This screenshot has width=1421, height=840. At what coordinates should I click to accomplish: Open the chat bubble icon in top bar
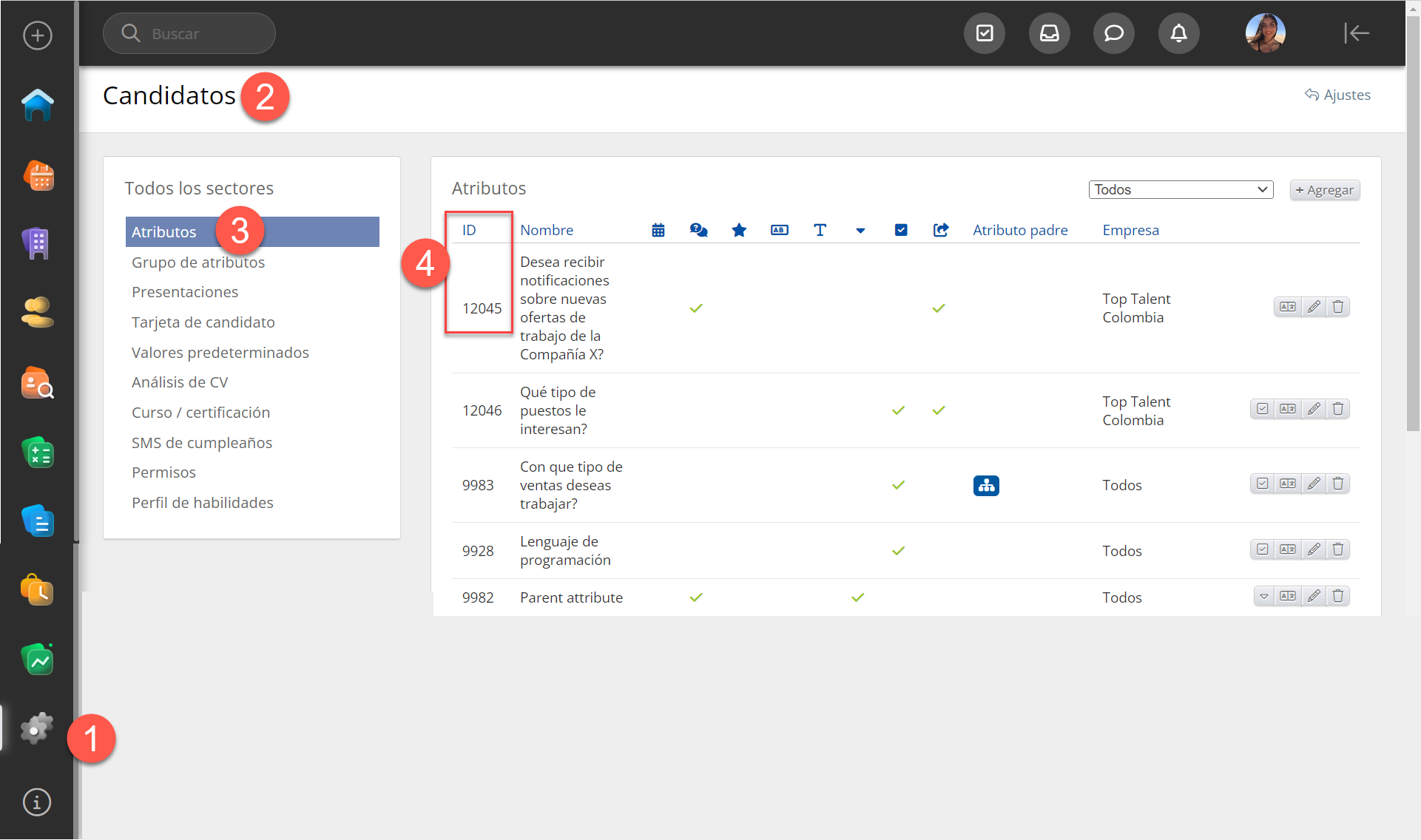1113,33
